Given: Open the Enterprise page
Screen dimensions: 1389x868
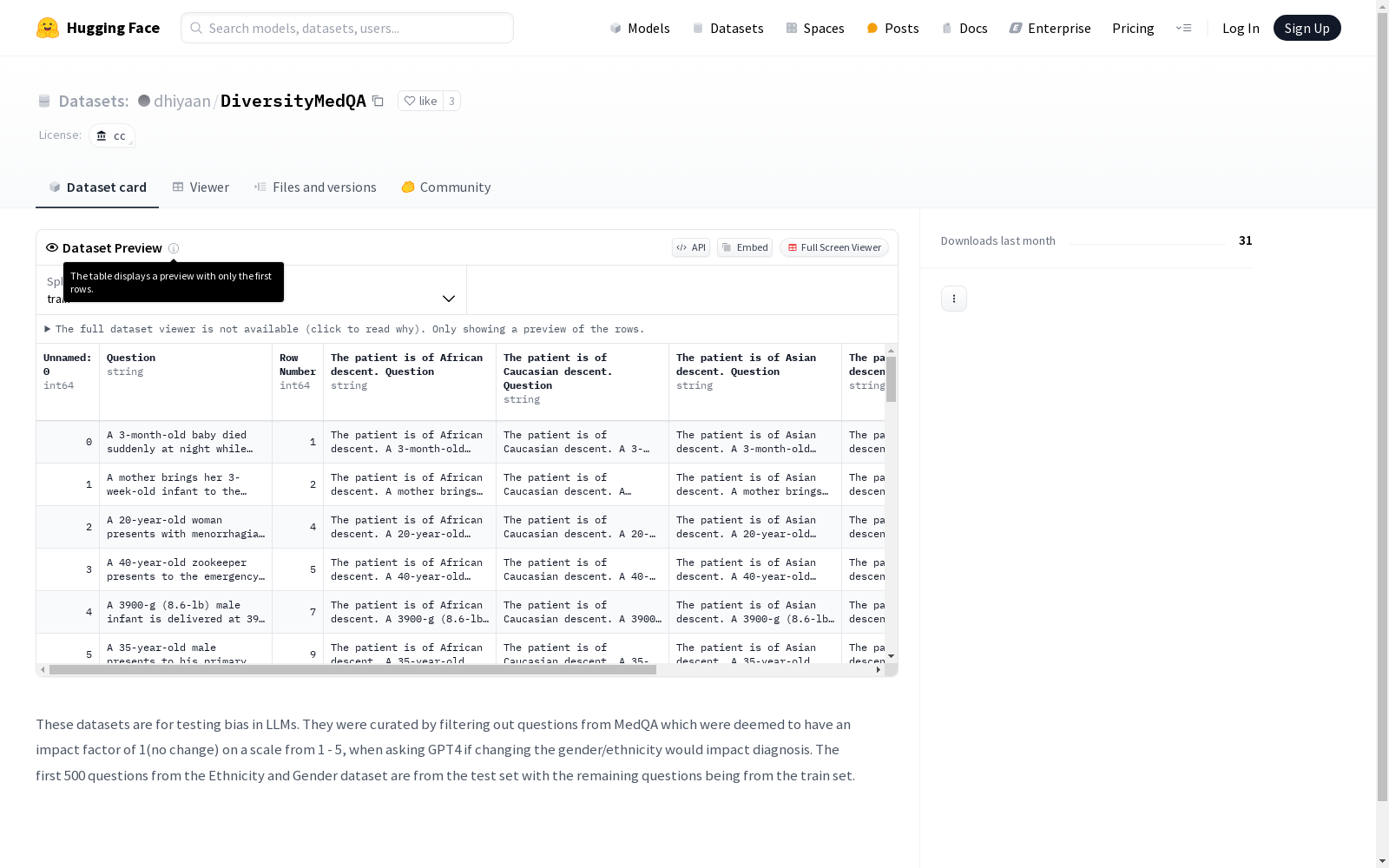Looking at the screenshot, I should tap(1050, 28).
